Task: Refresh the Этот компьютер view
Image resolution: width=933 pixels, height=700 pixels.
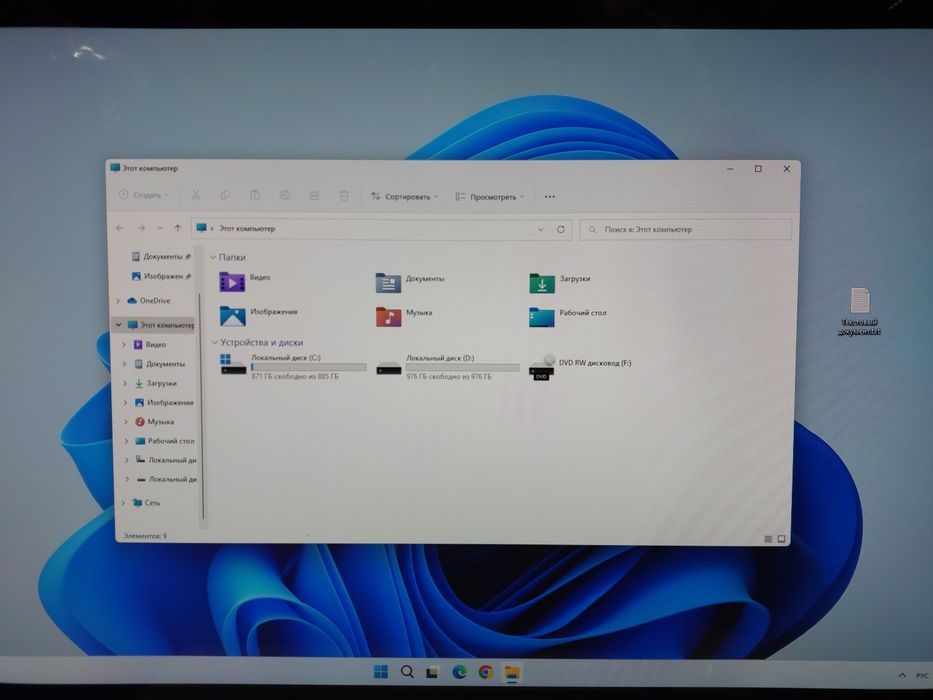Action: point(561,229)
